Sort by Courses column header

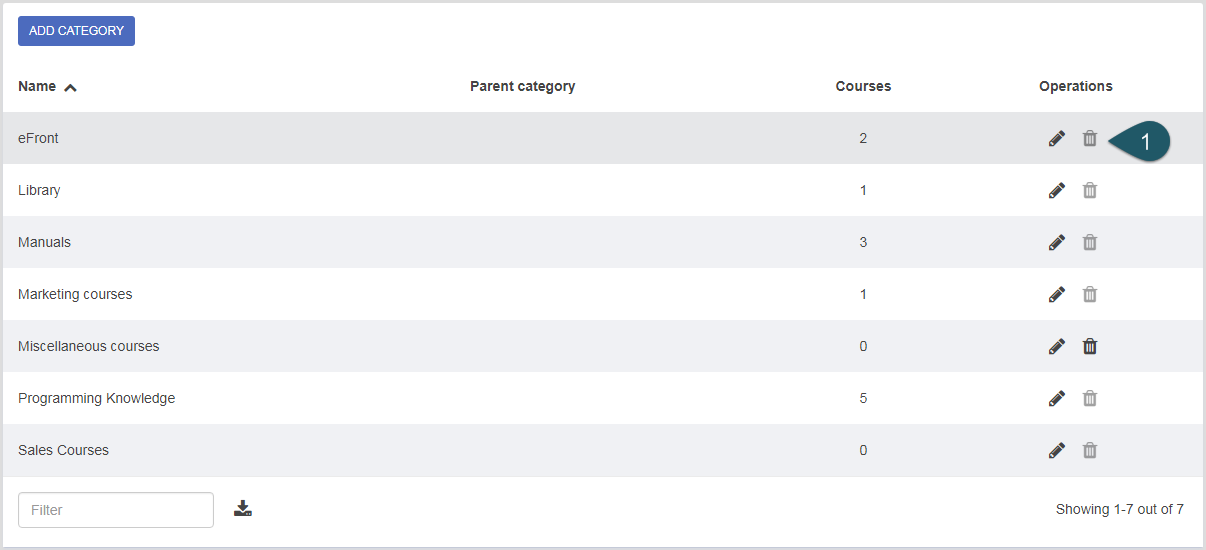[x=863, y=86]
